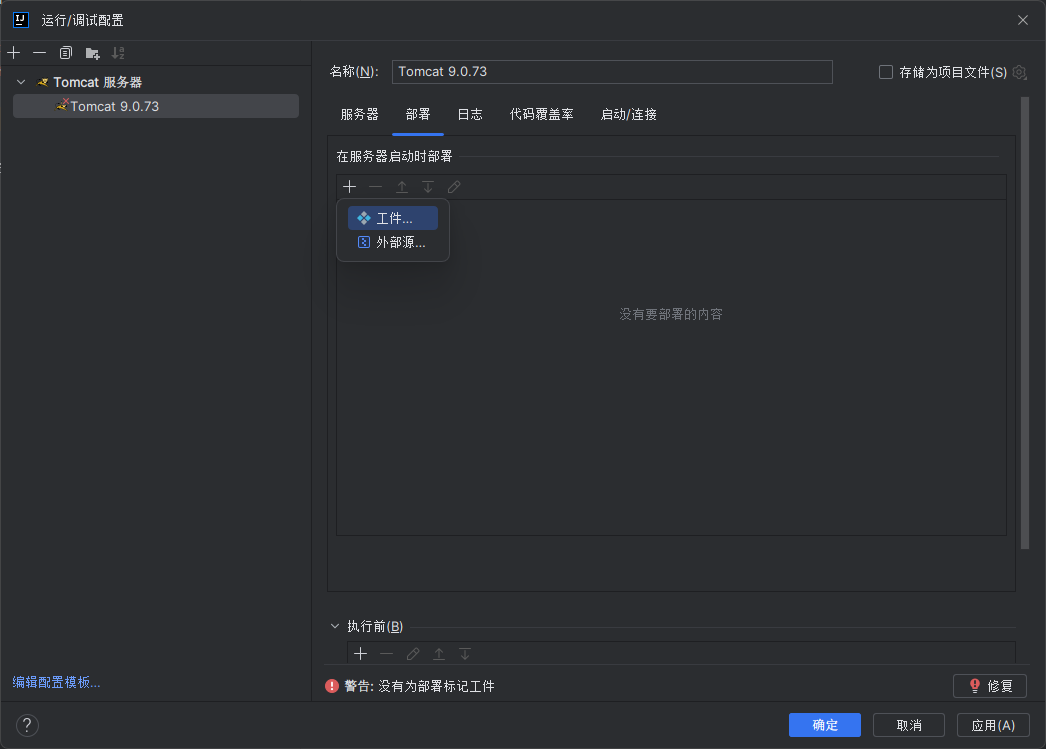This screenshot has height=749, width=1046.
Task: Add new configuration with the plus icon
Action: 14,53
